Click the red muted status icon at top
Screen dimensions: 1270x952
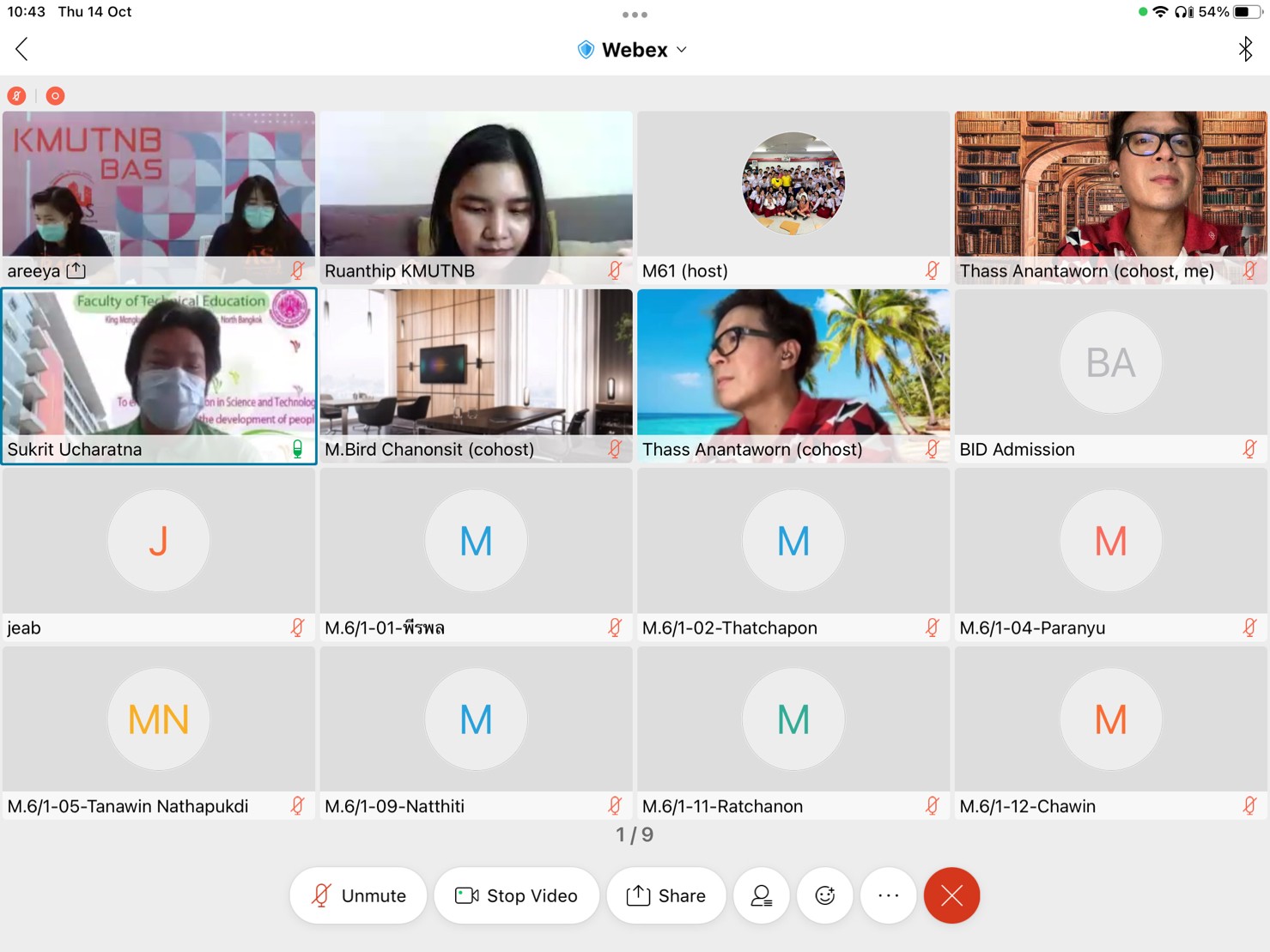point(16,96)
